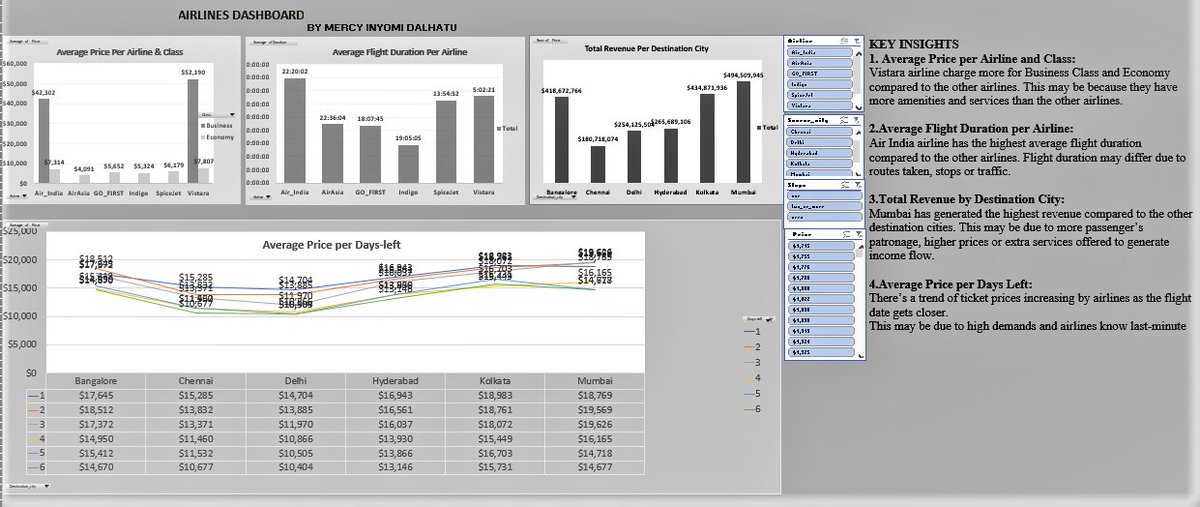Open the Destination_city filter on the Total Revenue chart
The height and width of the screenshot is (507, 1200).
click(556, 196)
